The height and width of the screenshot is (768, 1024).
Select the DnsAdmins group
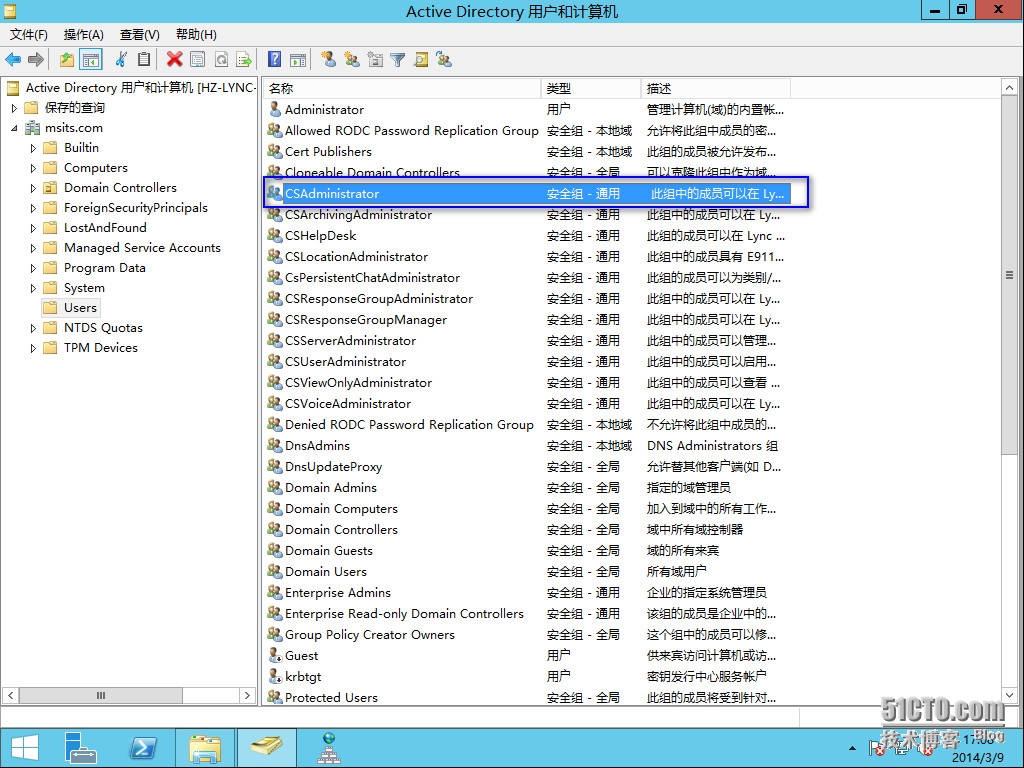point(526,445)
